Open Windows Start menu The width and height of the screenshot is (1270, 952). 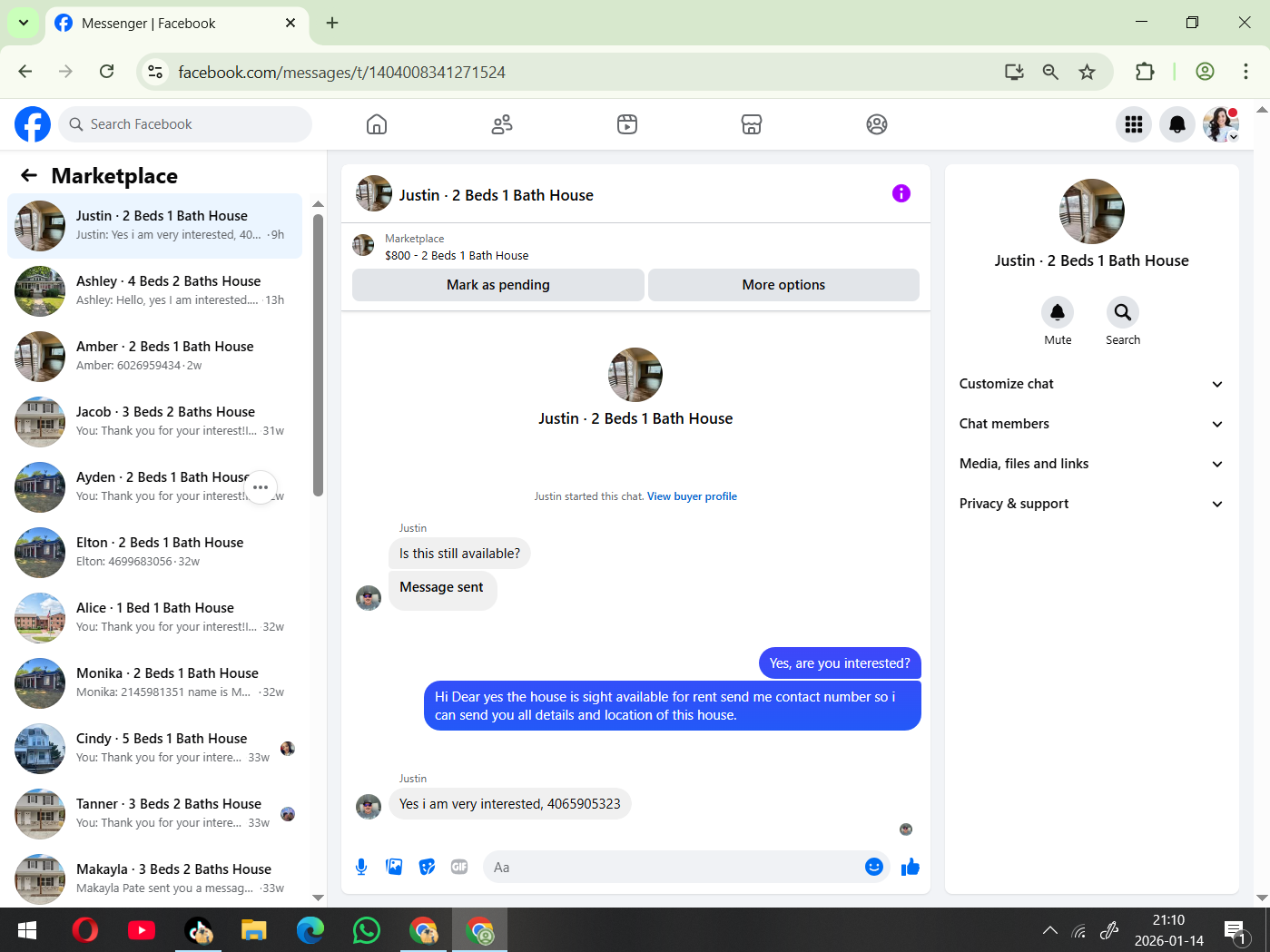tap(27, 930)
